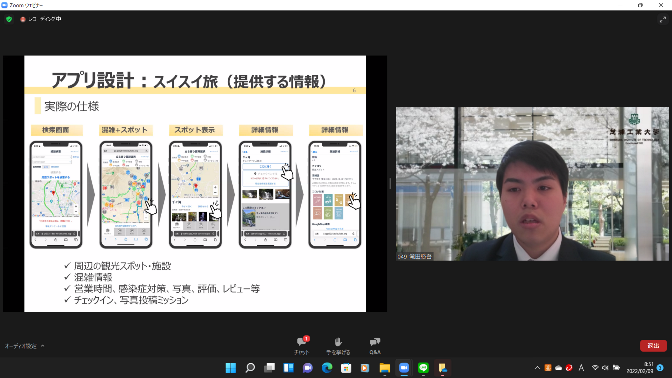Expand audio settings chevron
Viewport: 672px width, 378px height.
[42, 346]
